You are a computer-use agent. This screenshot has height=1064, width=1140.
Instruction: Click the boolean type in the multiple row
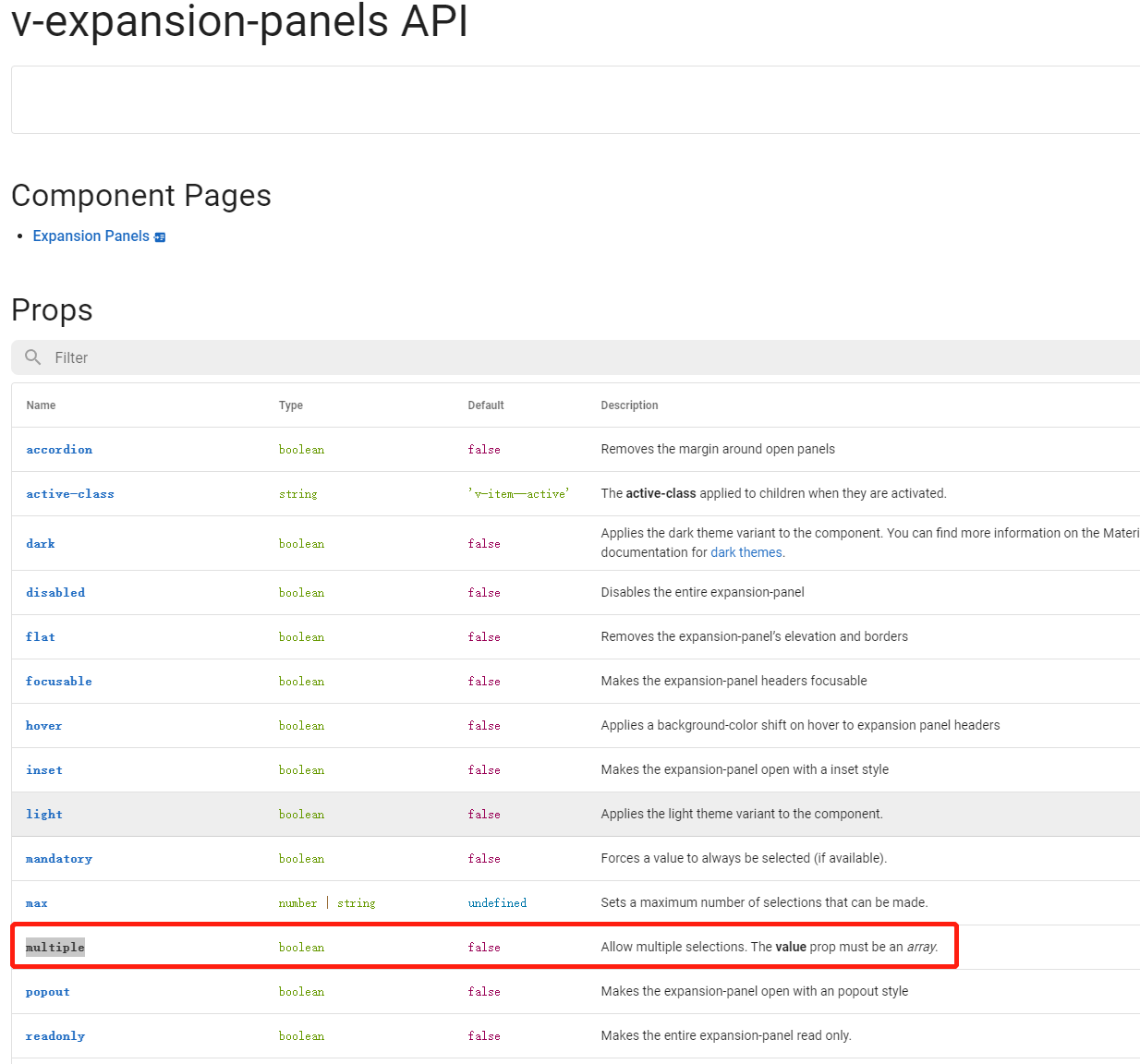click(x=301, y=948)
